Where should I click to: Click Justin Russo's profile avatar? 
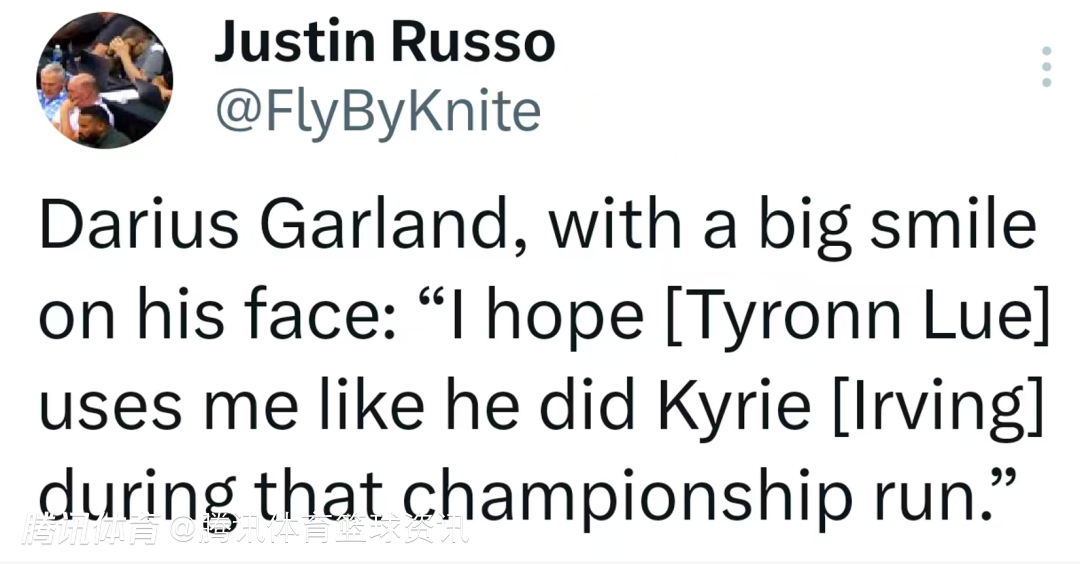105,81
